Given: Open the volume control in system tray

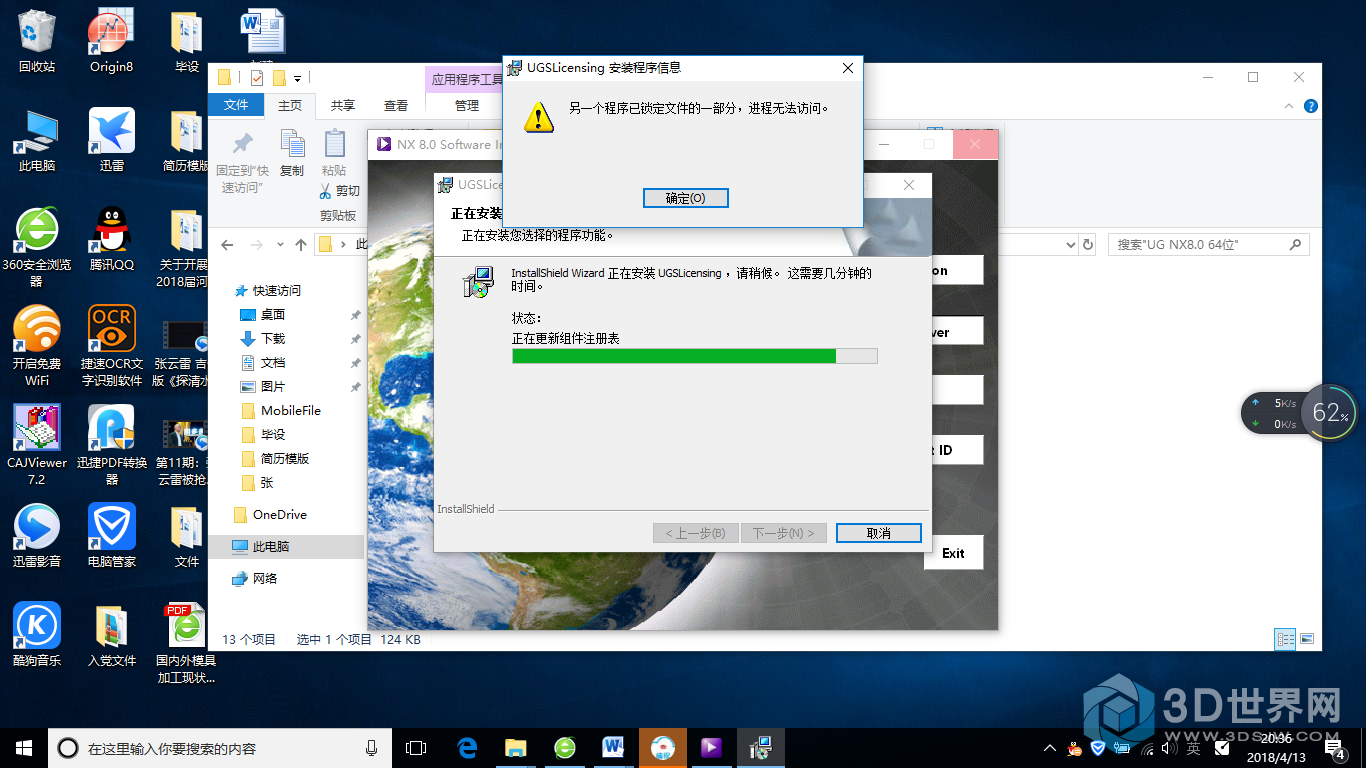Looking at the screenshot, I should pos(1167,747).
